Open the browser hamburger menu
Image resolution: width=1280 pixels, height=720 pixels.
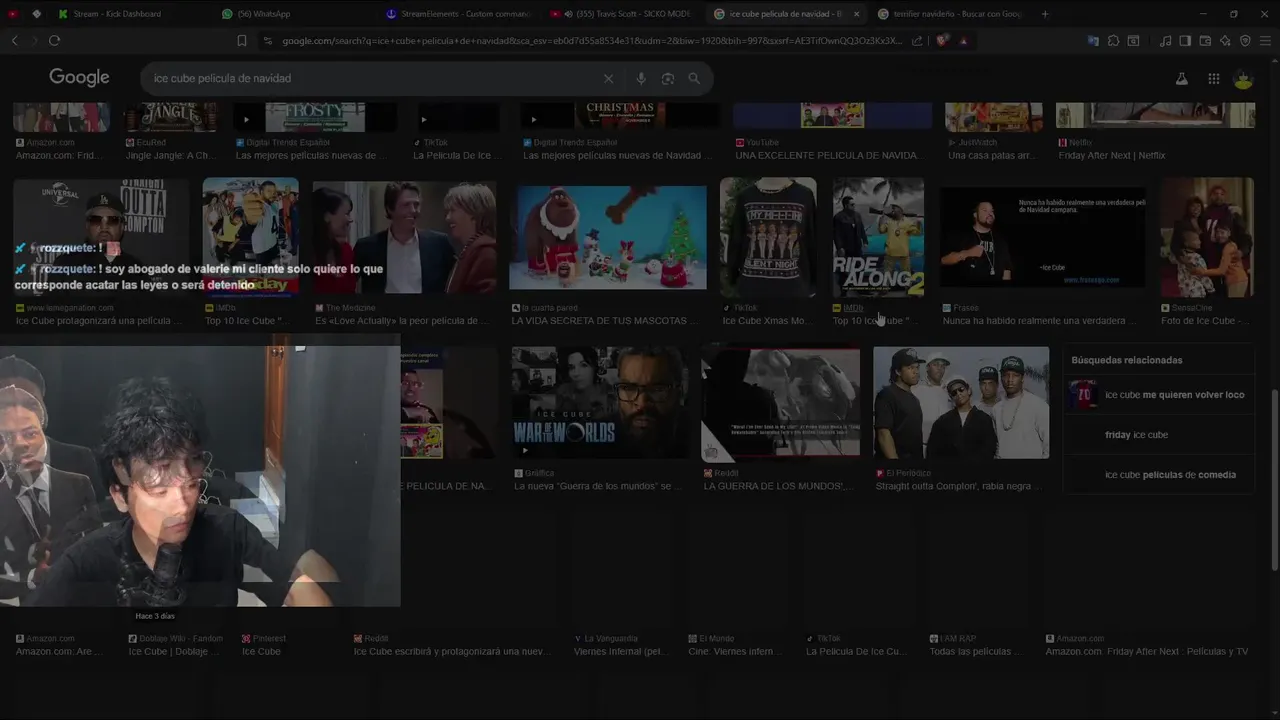coord(1265,41)
